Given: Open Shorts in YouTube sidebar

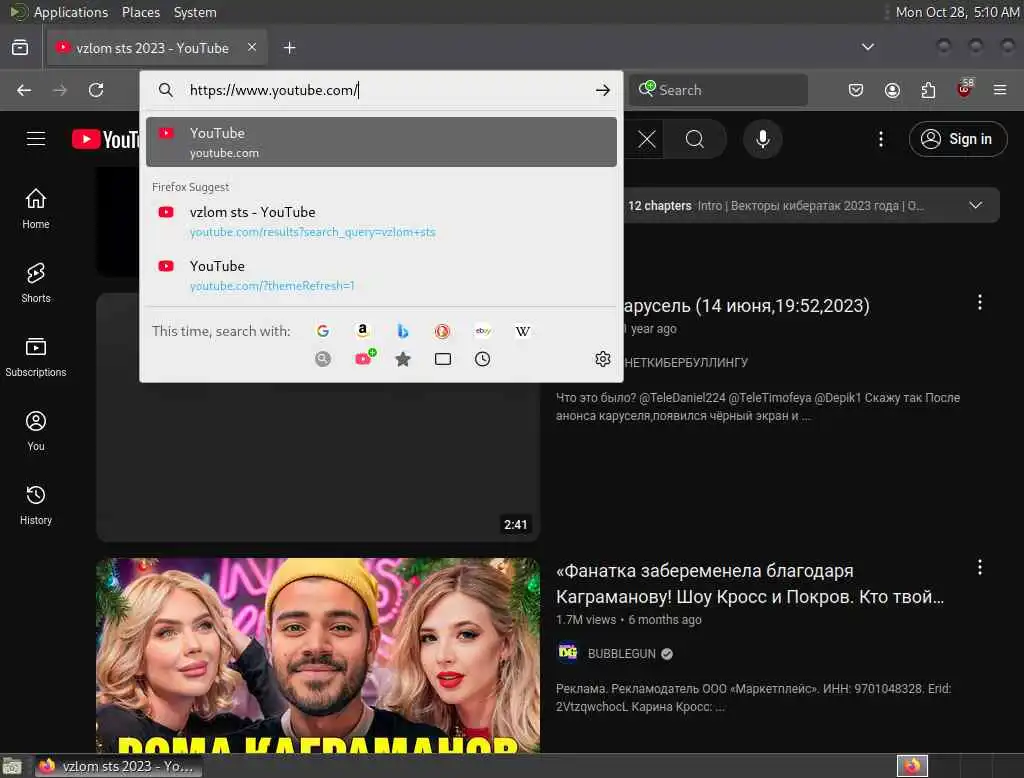Looking at the screenshot, I should pos(36,283).
